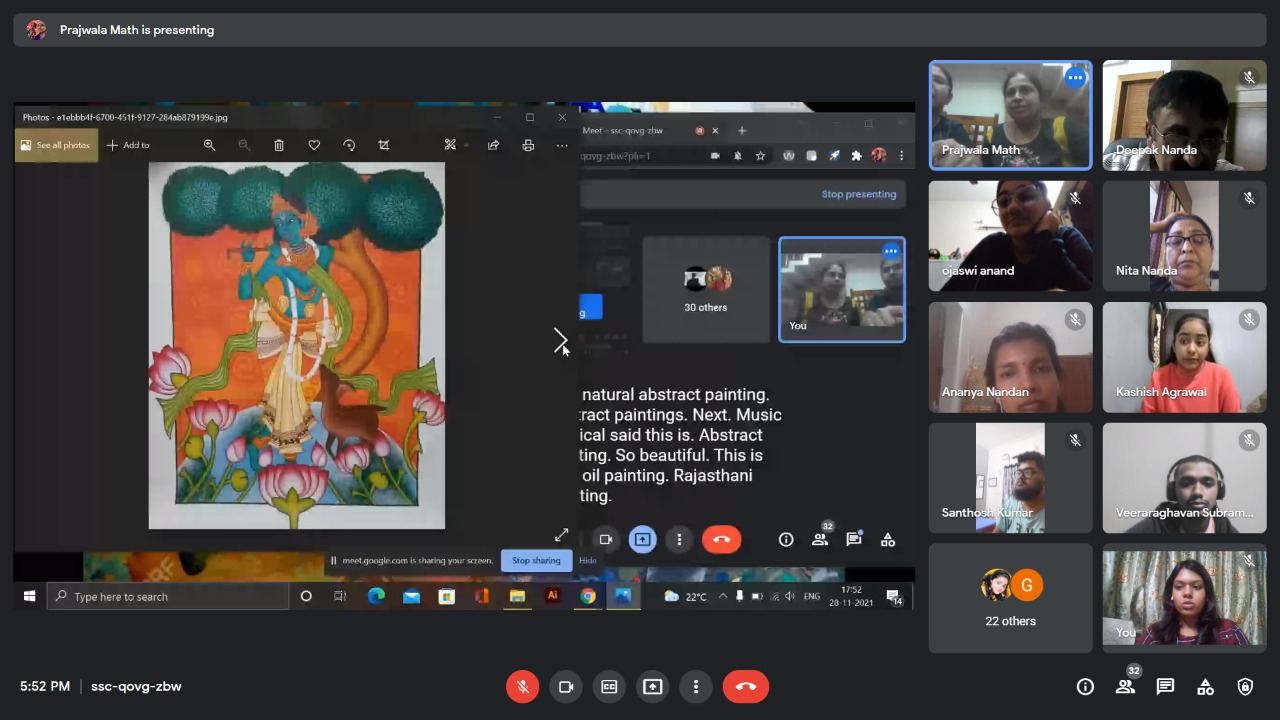Click See all photos in Photos app
Screen dimensions: 1280x720
click(56, 145)
